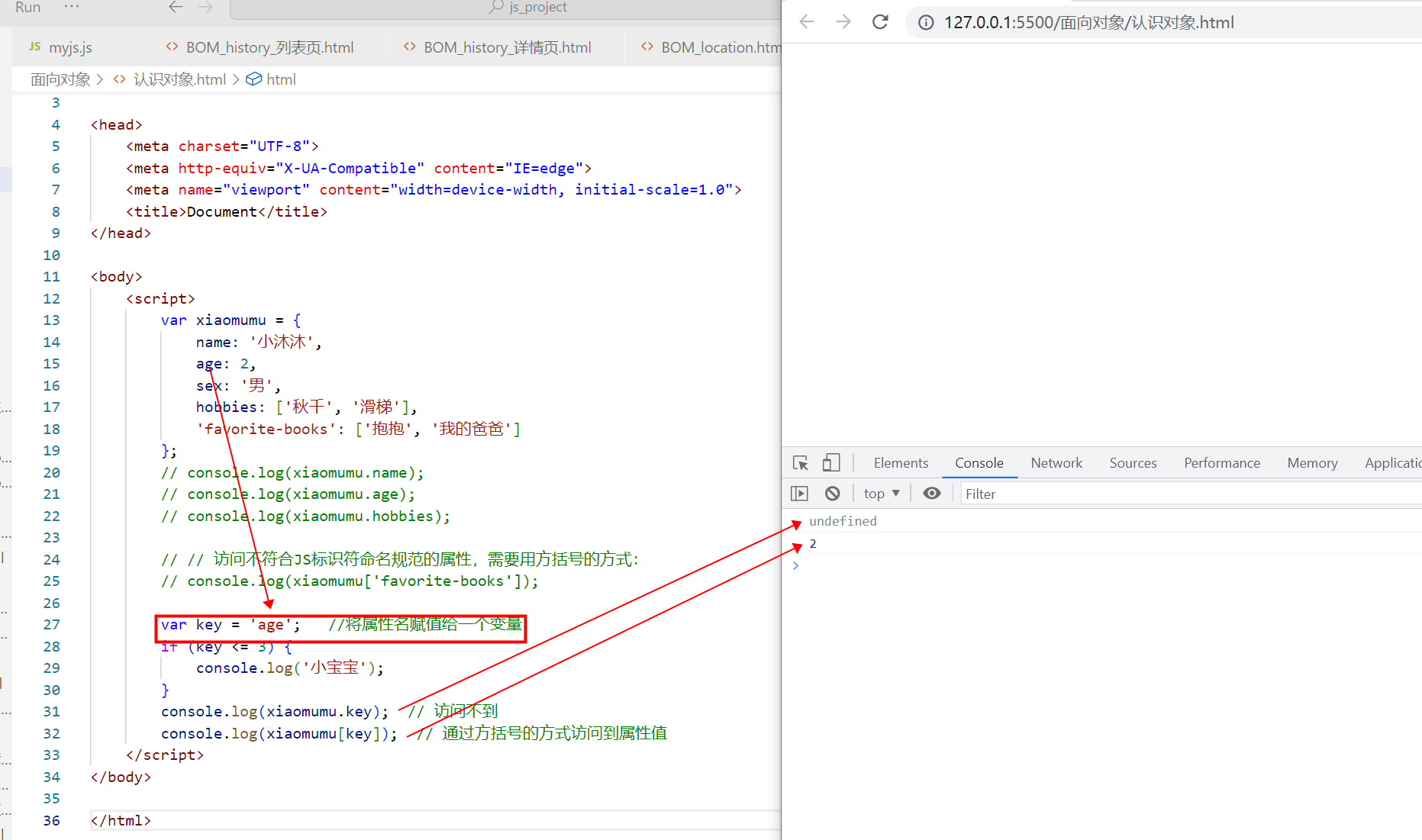The image size is (1422, 840).
Task: Click the hobbies array line
Action: pyautogui.click(x=307, y=407)
